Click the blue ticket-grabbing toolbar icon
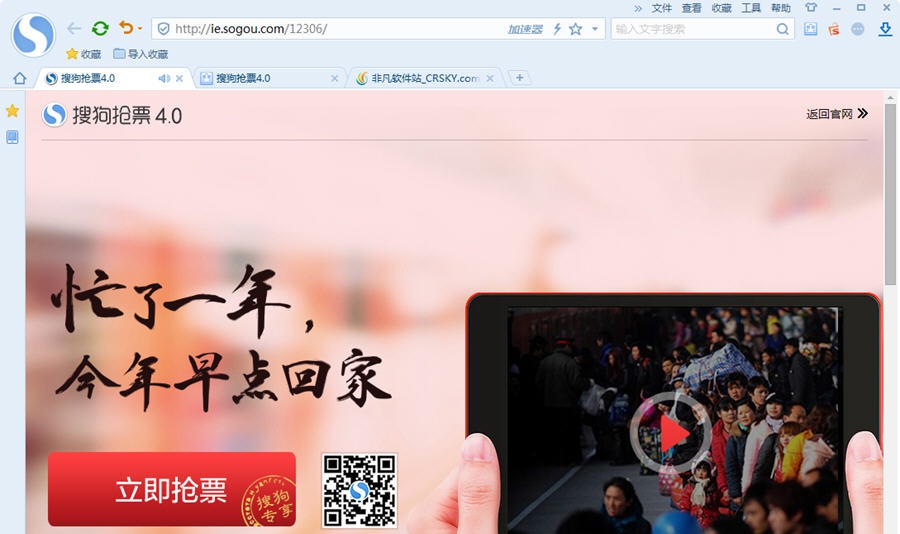900x534 pixels. (x=810, y=29)
